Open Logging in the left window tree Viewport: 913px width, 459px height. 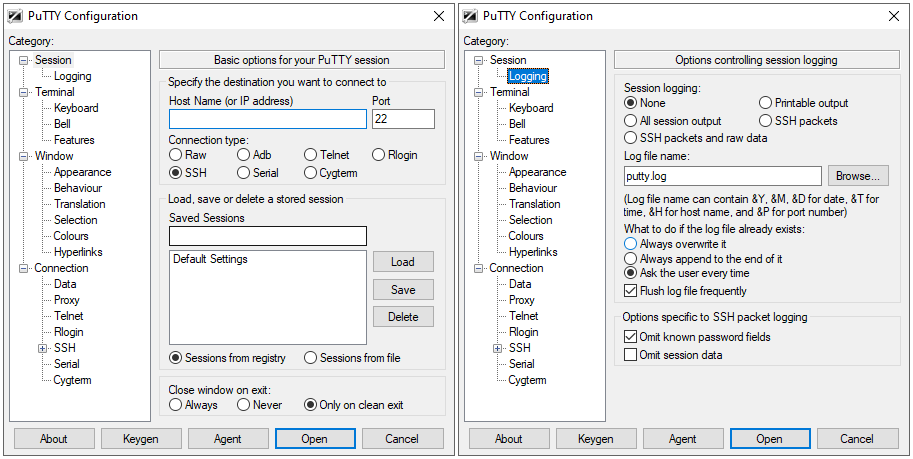pyautogui.click(x=73, y=76)
